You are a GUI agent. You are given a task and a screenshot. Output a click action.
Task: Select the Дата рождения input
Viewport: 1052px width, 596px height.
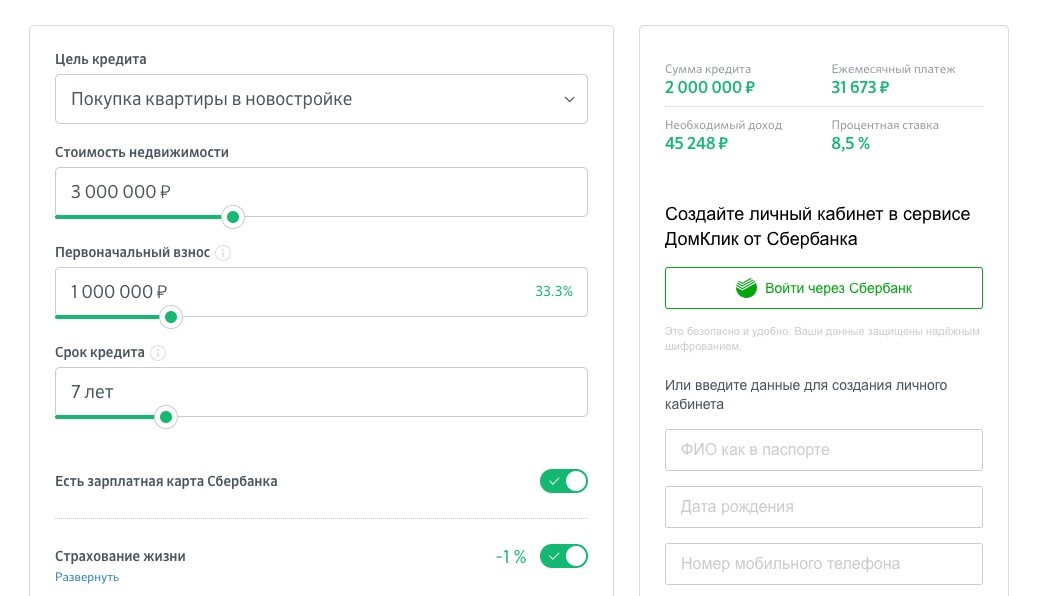[823, 507]
